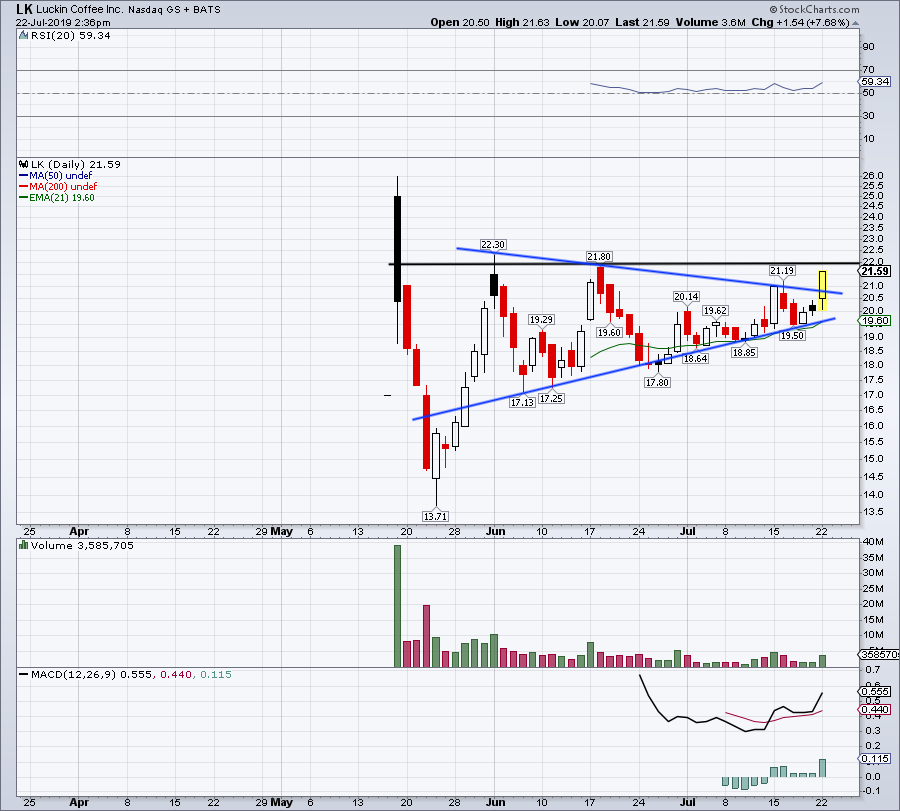Click the candlestick icon beside LK (Daily)
900x811 pixels.
(24, 165)
